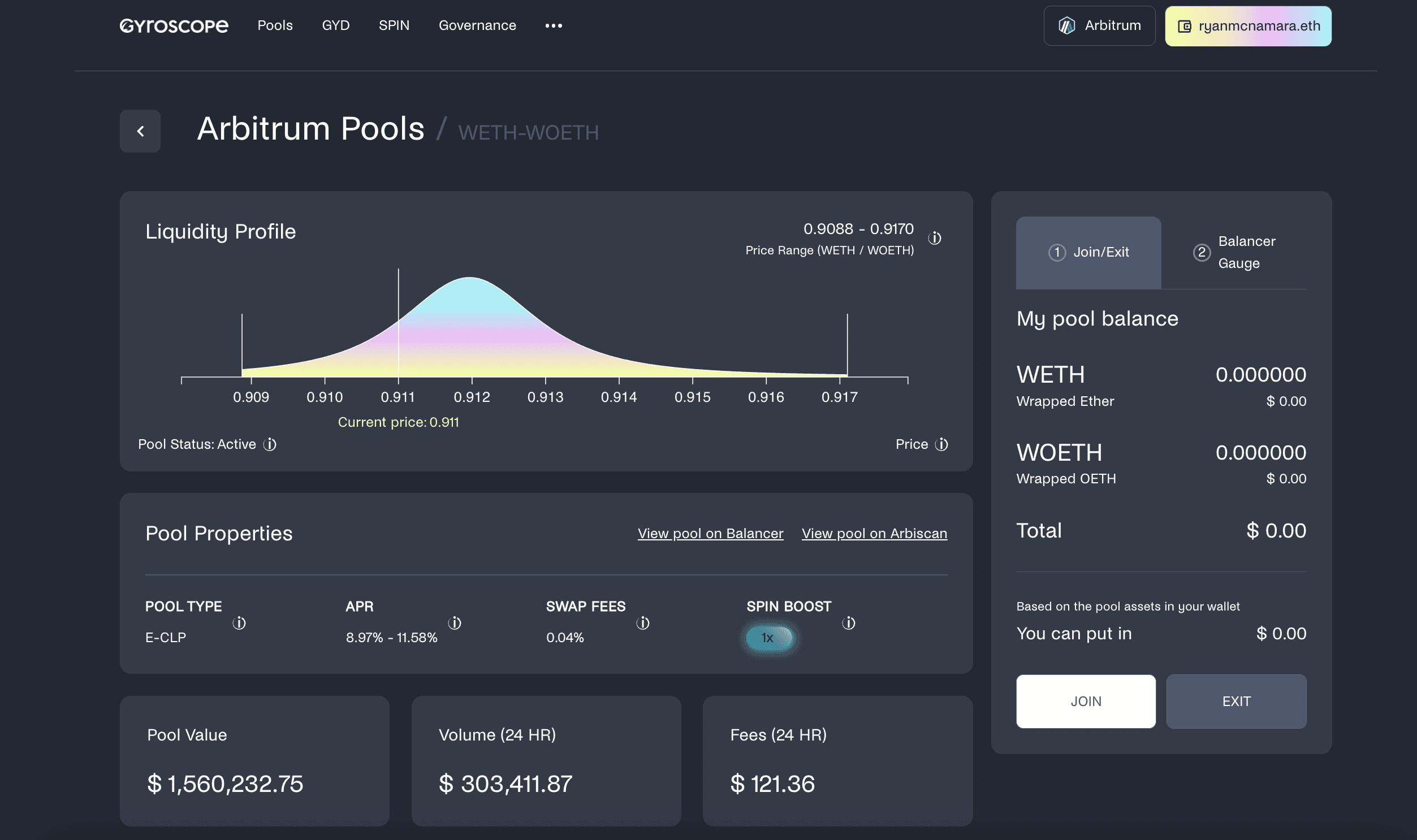Click the Wrapped Ether label
This screenshot has height=840, width=1417.
point(1065,401)
